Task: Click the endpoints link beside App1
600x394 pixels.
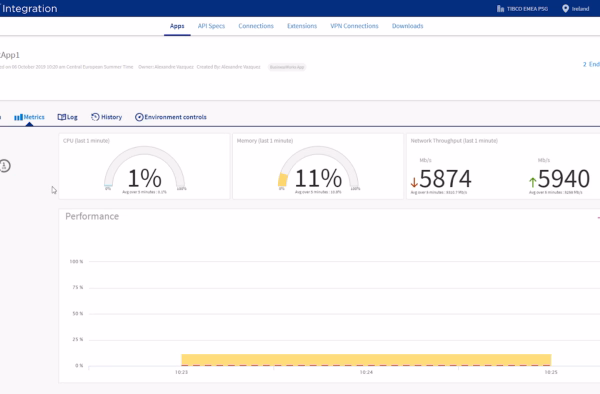Action: tap(591, 64)
